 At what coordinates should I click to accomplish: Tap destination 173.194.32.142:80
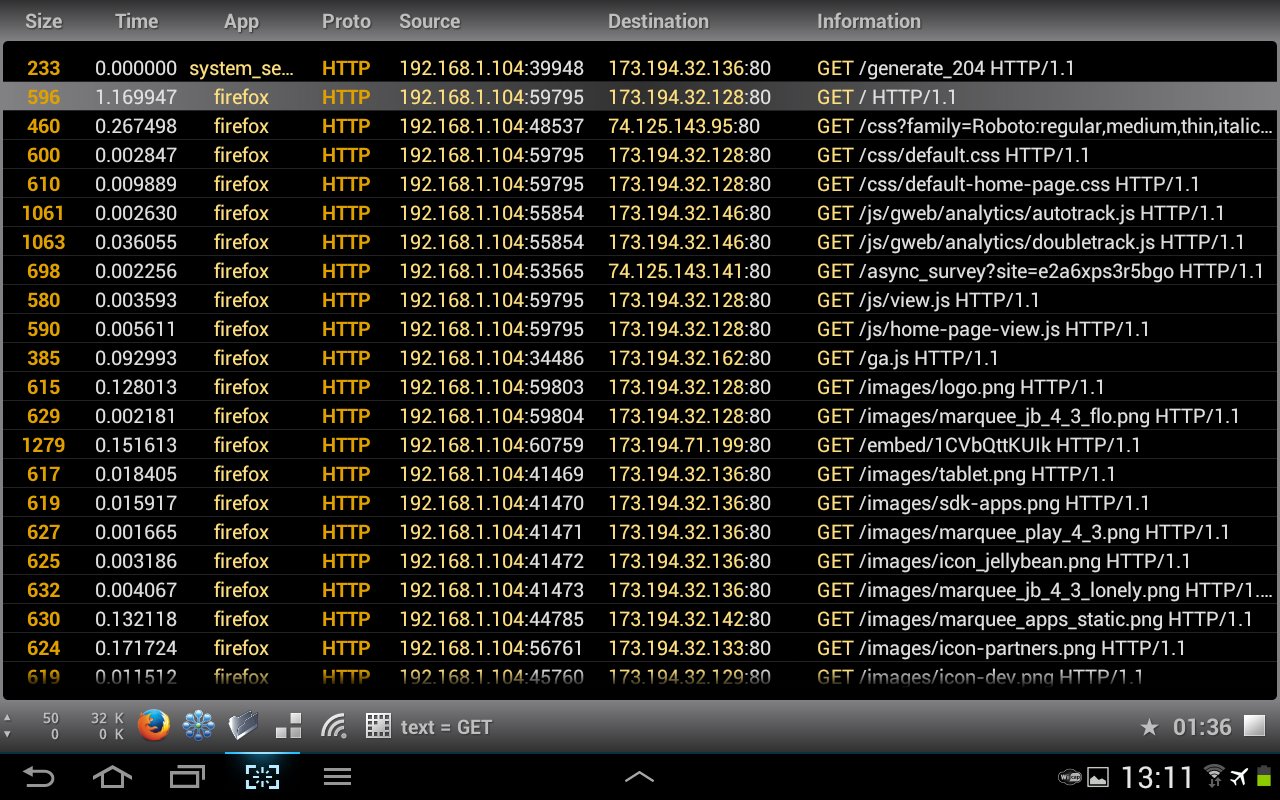point(690,619)
